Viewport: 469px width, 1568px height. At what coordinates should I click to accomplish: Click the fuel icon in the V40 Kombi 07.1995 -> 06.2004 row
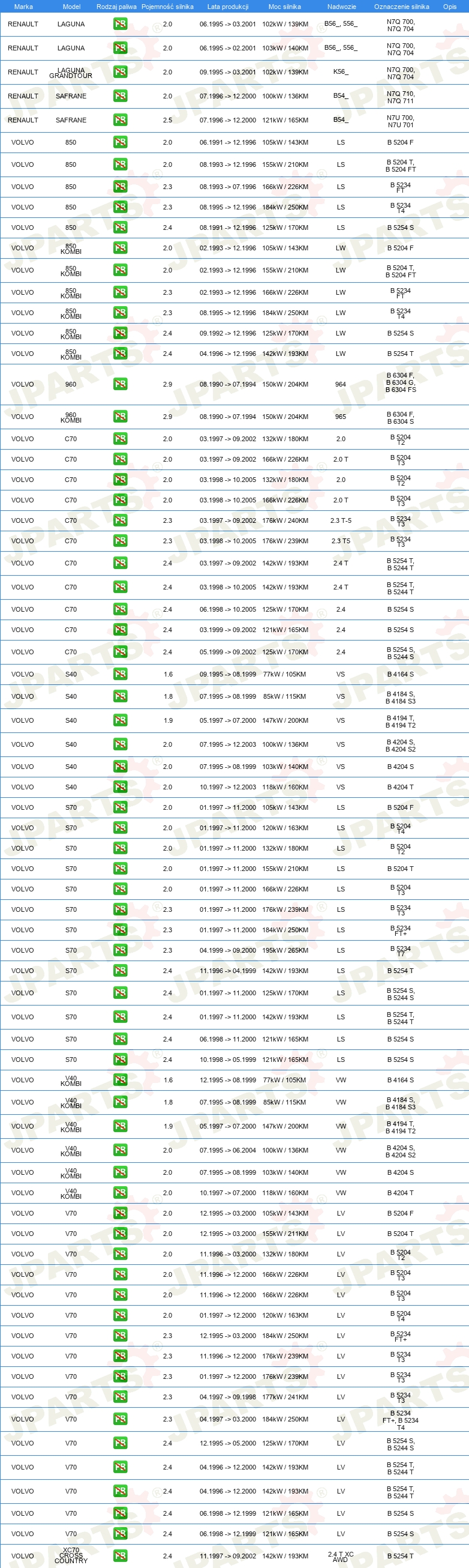coord(120,1150)
